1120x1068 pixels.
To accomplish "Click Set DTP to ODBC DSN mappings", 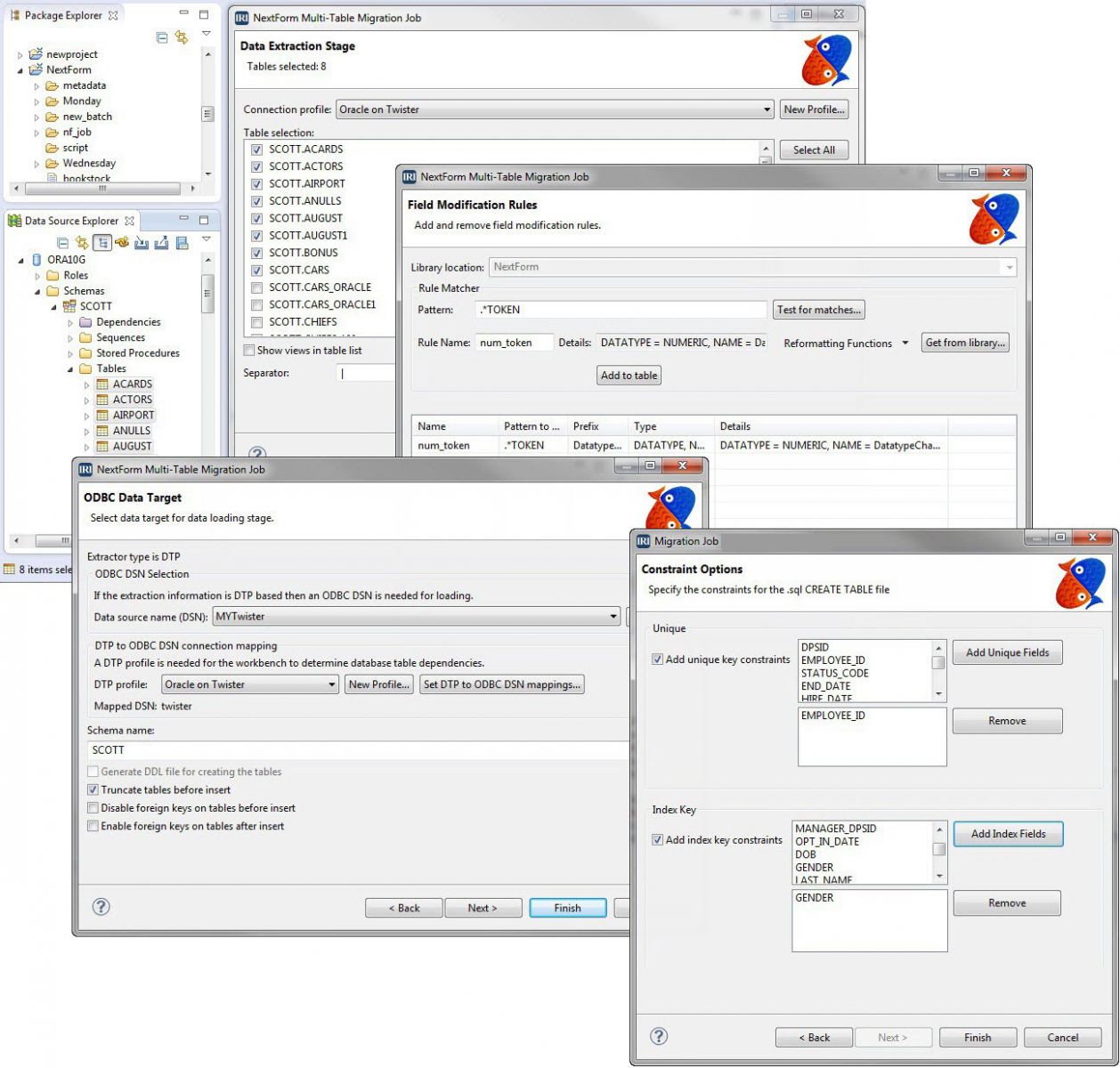I will pos(502,684).
